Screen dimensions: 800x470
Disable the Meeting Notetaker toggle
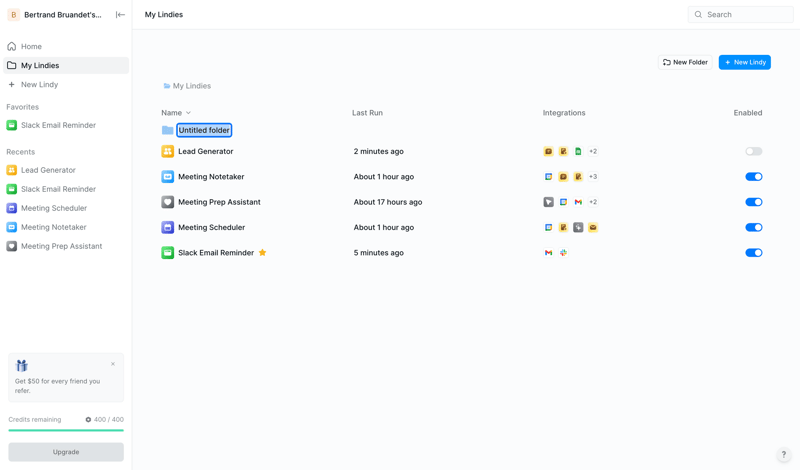(x=754, y=177)
